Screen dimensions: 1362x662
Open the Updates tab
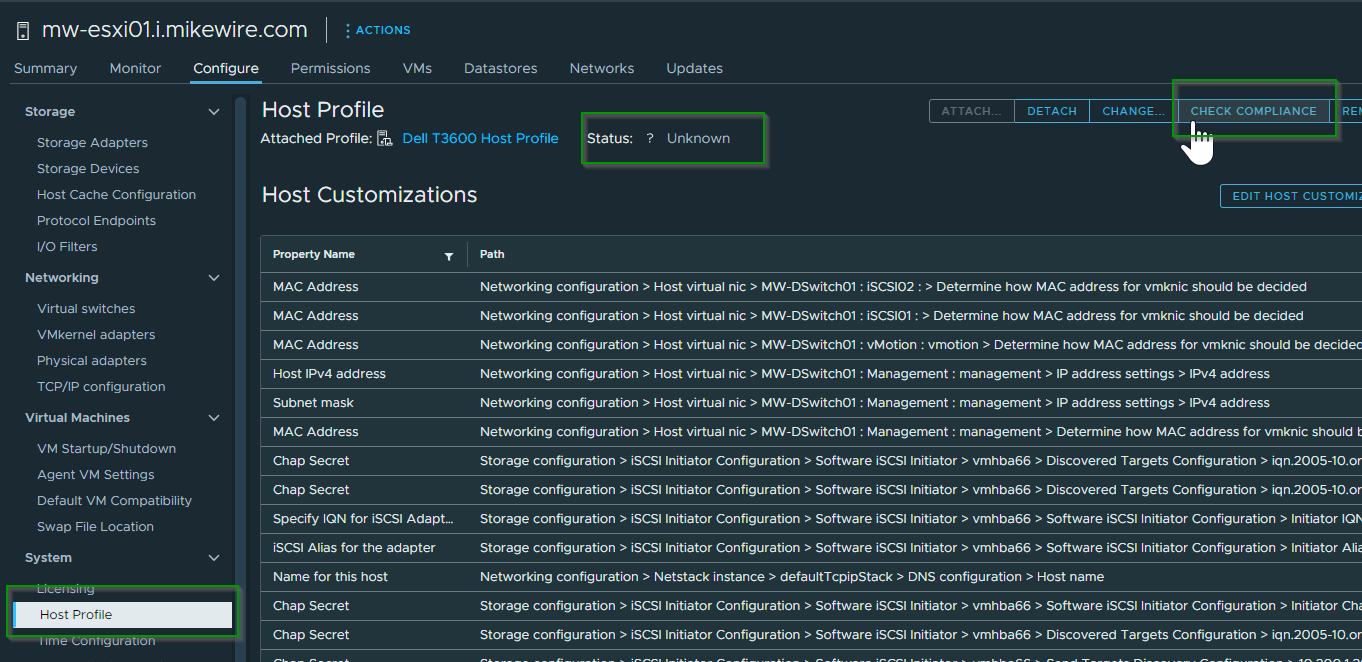point(694,68)
